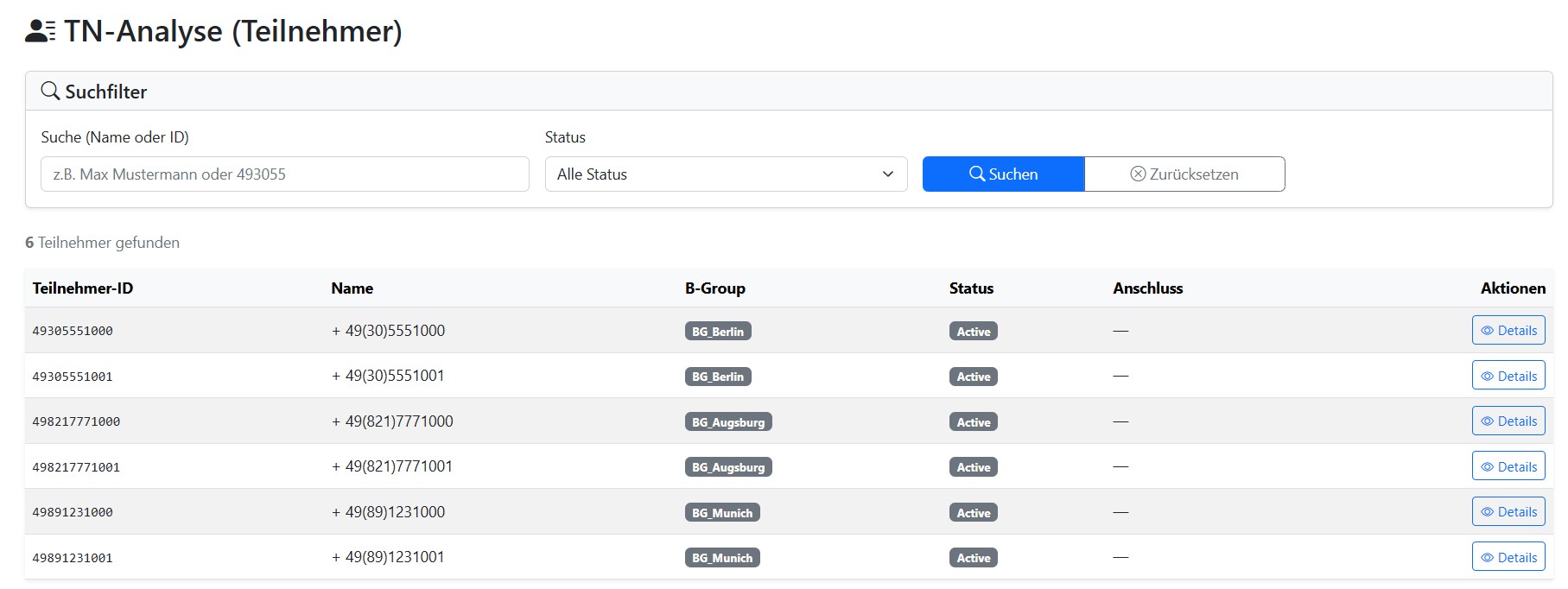This screenshot has width=1568, height=589.
Task: Click the chevron arrow in Status select
Action: pyautogui.click(x=887, y=174)
